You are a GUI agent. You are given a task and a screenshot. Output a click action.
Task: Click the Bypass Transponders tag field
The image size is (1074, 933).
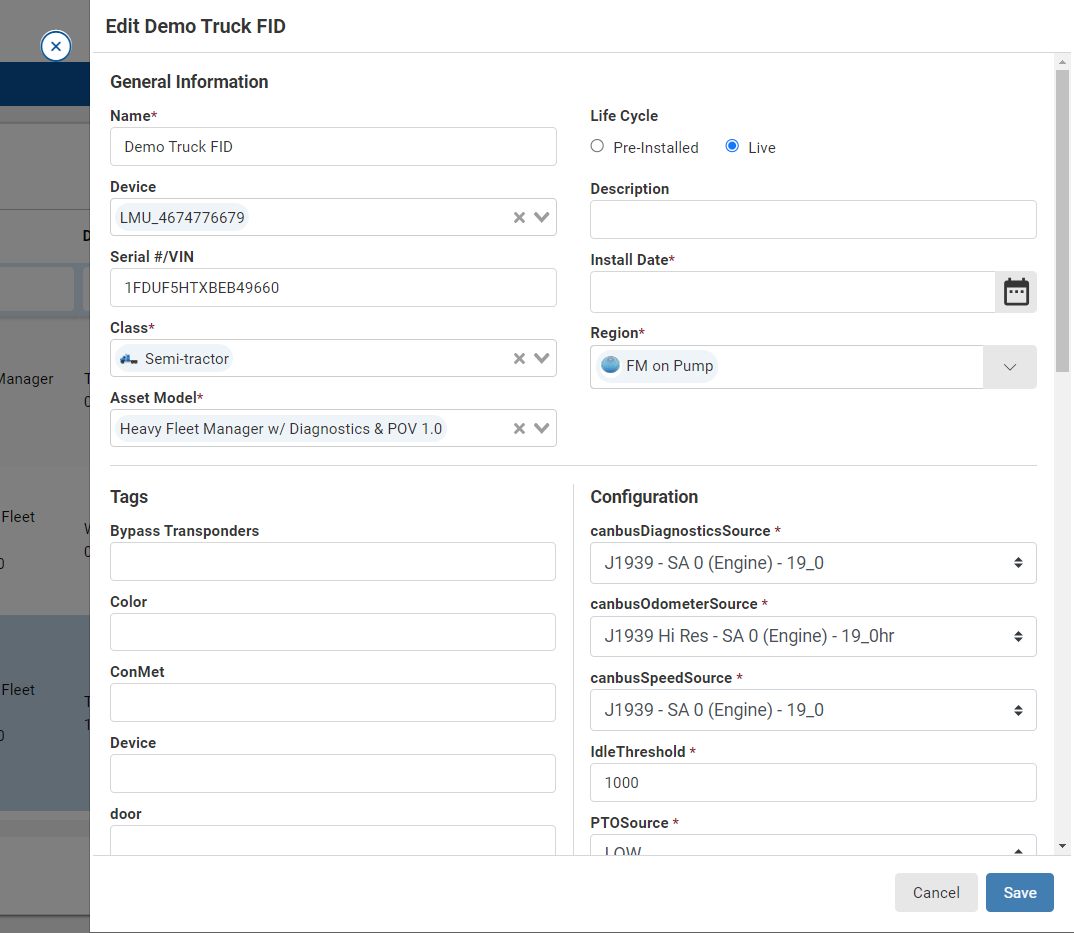coord(333,562)
